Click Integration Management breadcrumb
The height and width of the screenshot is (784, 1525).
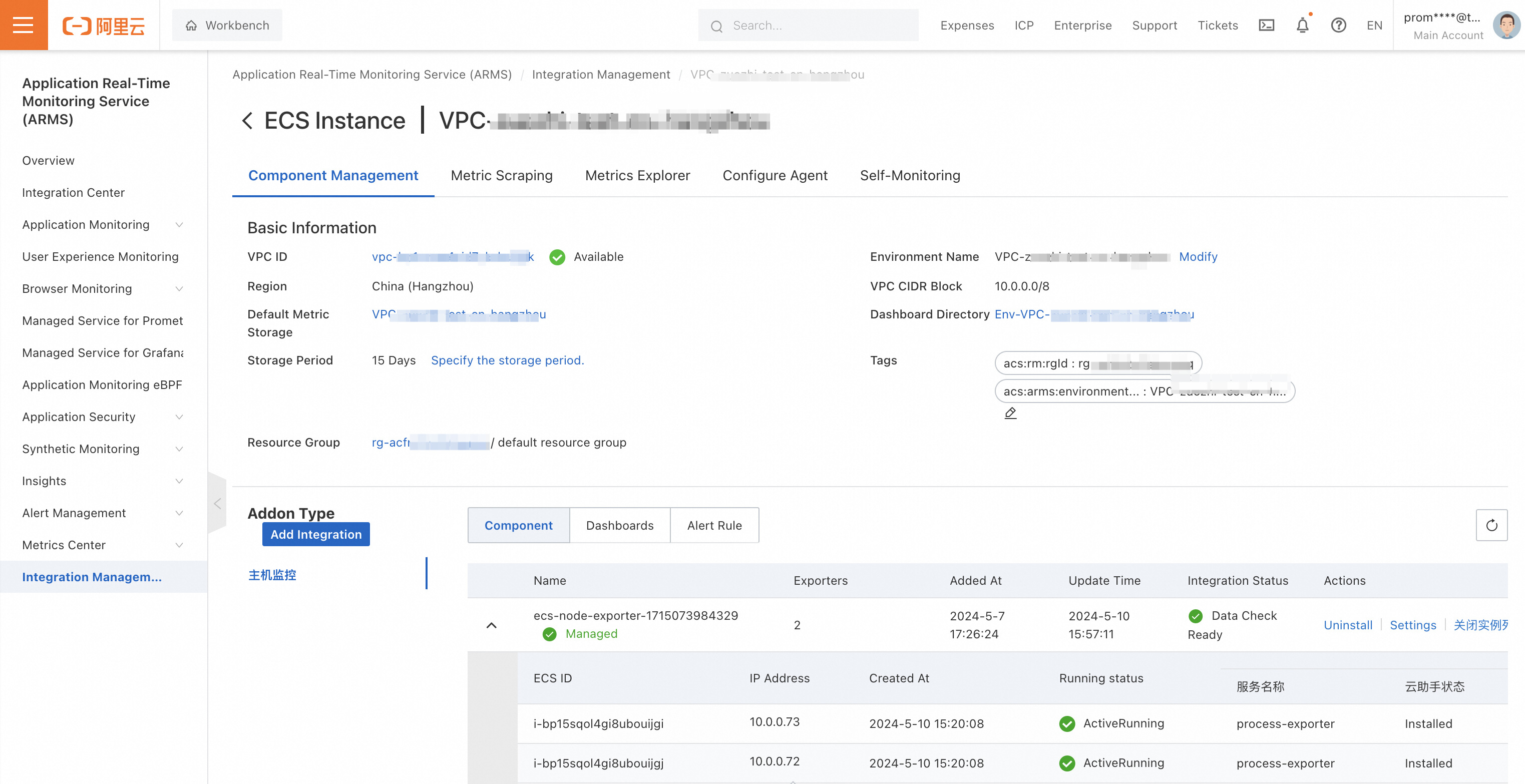[x=601, y=74]
